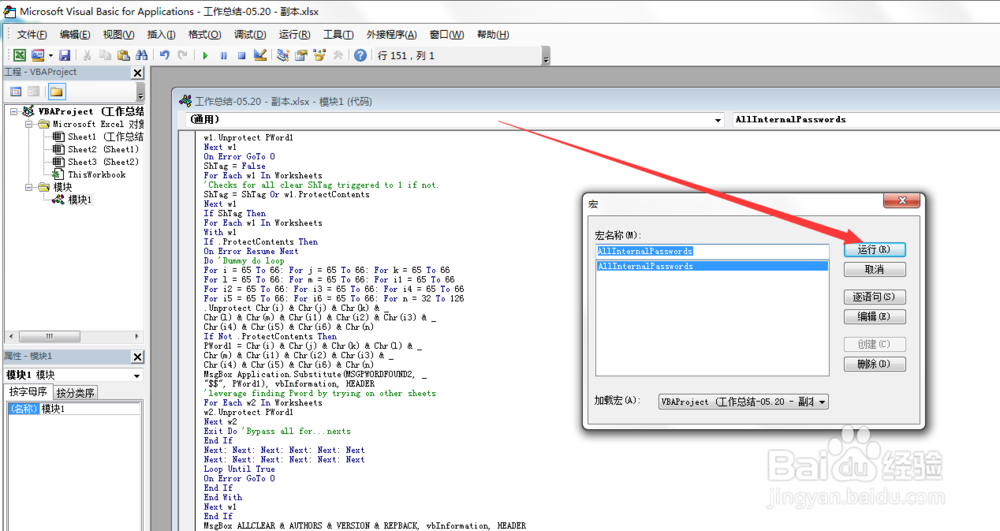Image resolution: width=1000 pixels, height=531 pixels.
Task: Select Sheet2 (Sheet1) in project tree
Action: pyautogui.click(x=95, y=149)
